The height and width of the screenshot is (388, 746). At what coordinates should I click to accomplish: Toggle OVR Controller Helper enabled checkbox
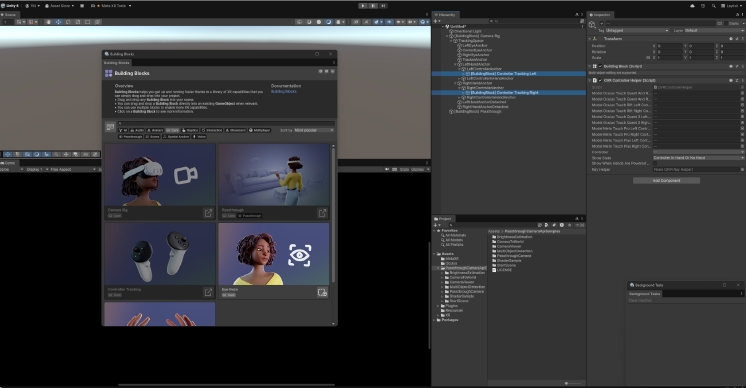click(600, 80)
